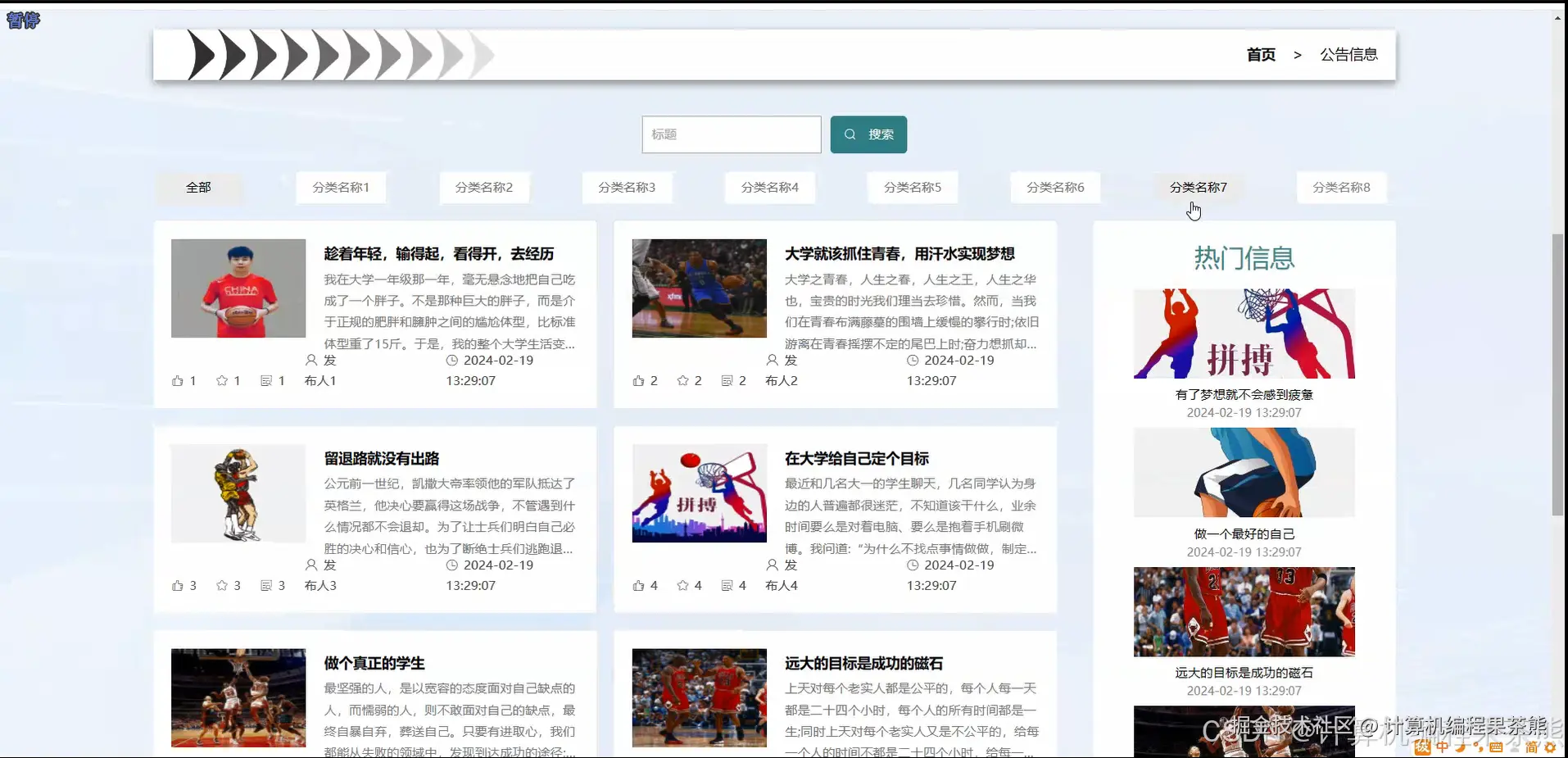1568x758 pixels.
Task: Click the thumbs-up icon on 趁着年轻 card
Action: click(178, 381)
